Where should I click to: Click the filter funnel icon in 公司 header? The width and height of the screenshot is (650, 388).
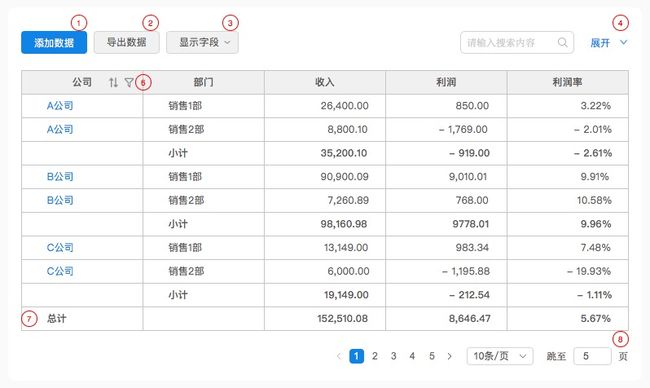click(129, 82)
